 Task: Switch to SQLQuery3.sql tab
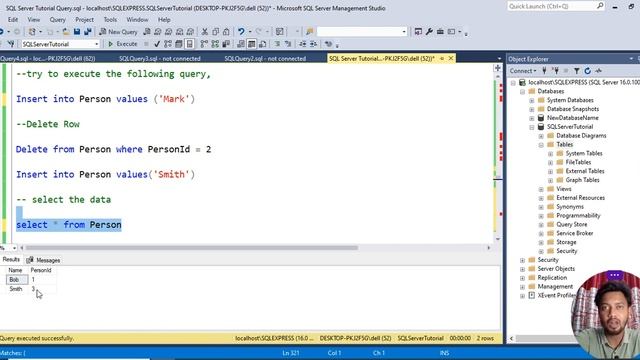(160, 58)
